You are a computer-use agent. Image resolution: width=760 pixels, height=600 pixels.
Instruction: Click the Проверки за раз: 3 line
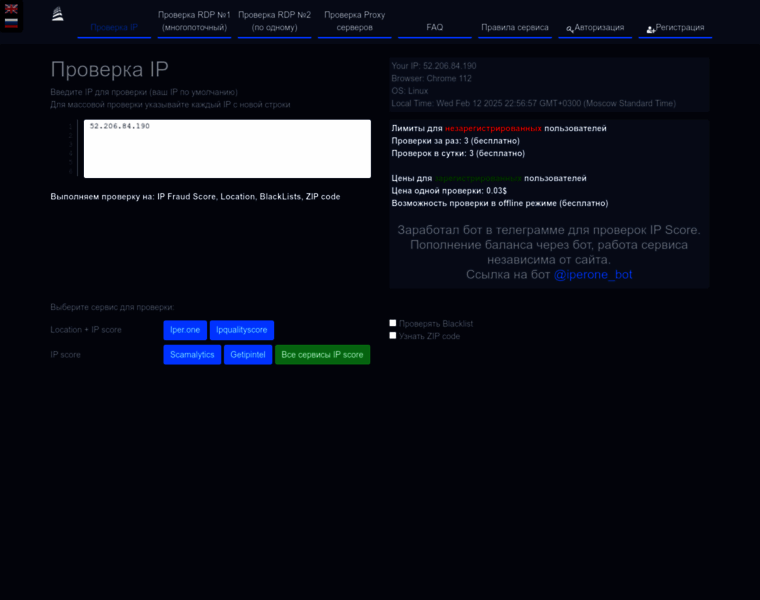(x=456, y=141)
